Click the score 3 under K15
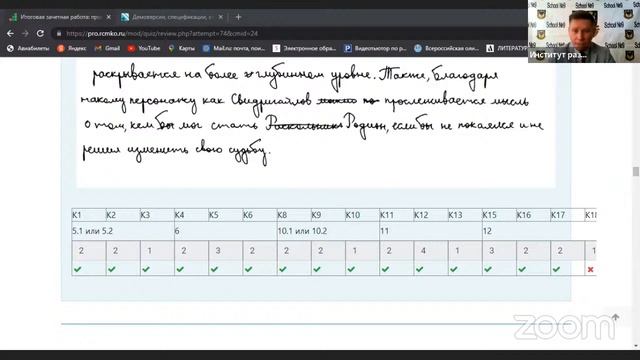 tap(492, 251)
